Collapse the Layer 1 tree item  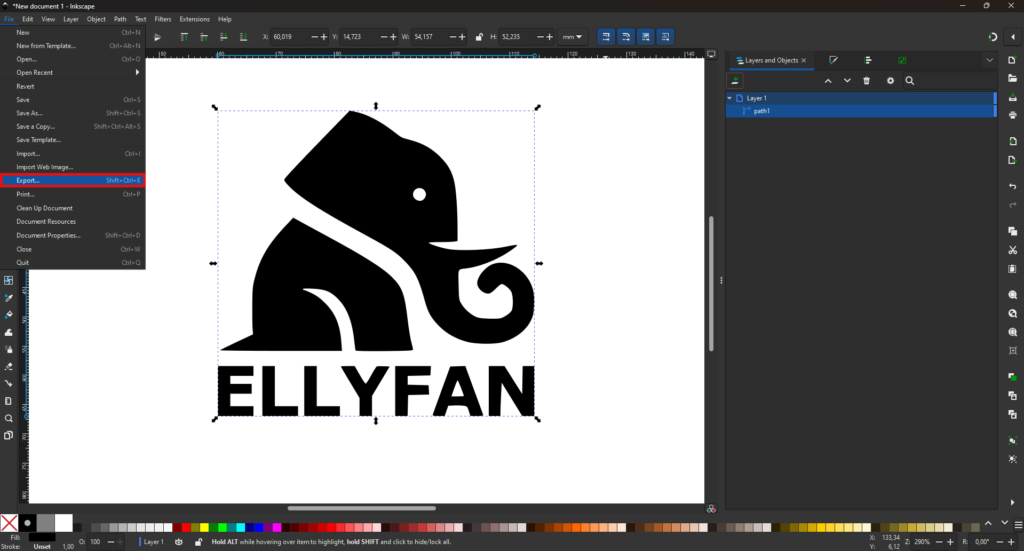tap(730, 98)
